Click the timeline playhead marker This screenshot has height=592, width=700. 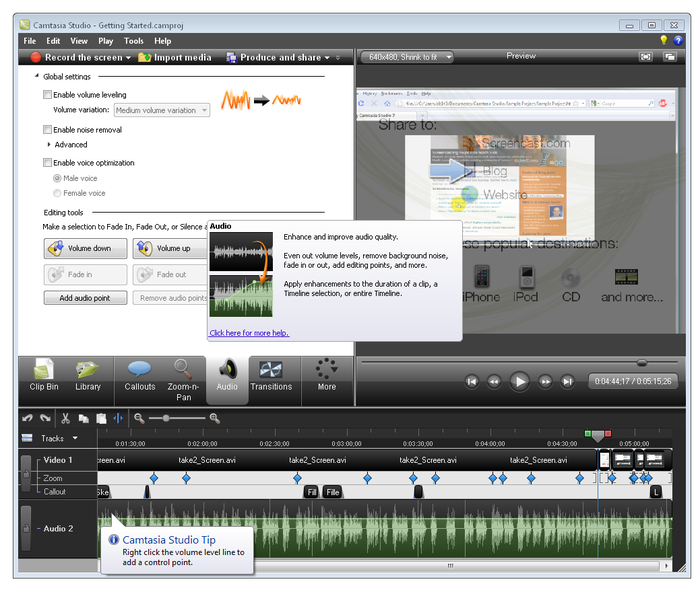598,435
